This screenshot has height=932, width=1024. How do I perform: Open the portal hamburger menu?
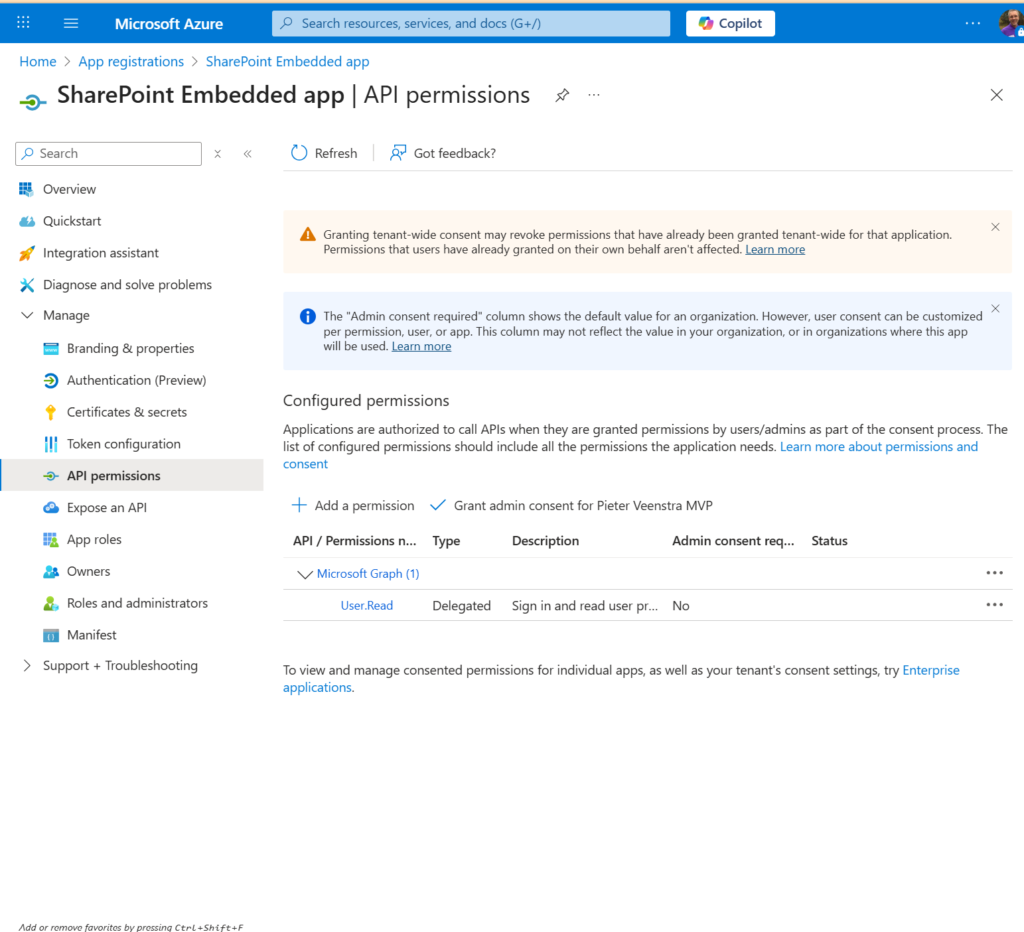(71, 24)
